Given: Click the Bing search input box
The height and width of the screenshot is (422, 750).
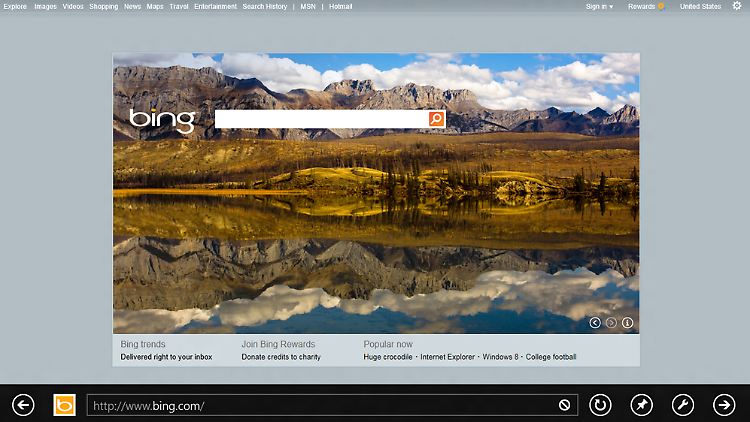Looking at the screenshot, I should pyautogui.click(x=321, y=119).
